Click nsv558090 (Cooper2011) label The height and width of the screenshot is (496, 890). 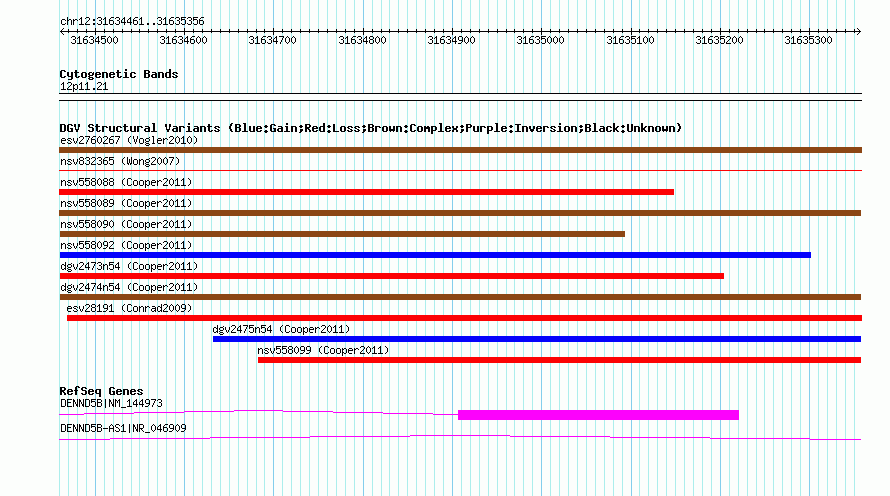pyautogui.click(x=126, y=224)
